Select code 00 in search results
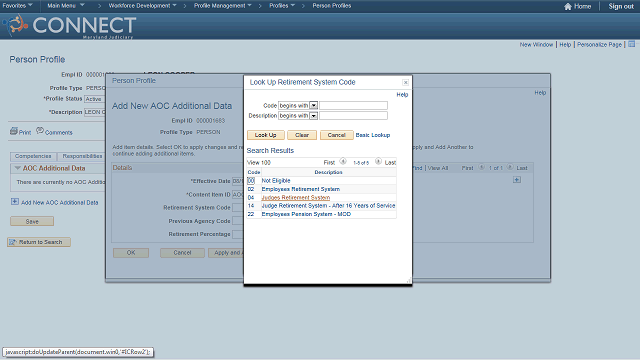 pos(251,180)
